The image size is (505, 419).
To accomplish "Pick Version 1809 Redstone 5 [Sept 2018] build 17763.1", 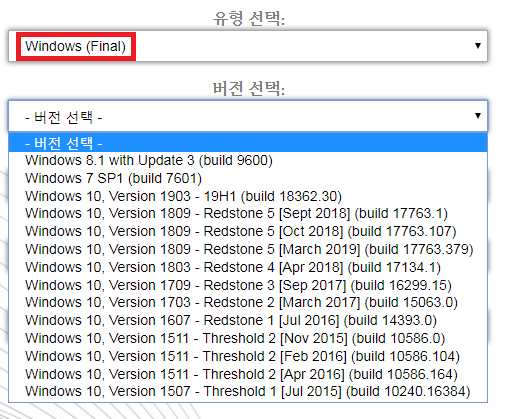I will tap(248, 213).
